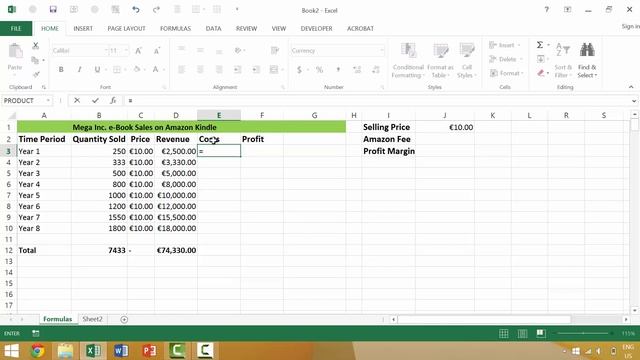Switch to the VIEW ribbon tab

(x=279, y=29)
